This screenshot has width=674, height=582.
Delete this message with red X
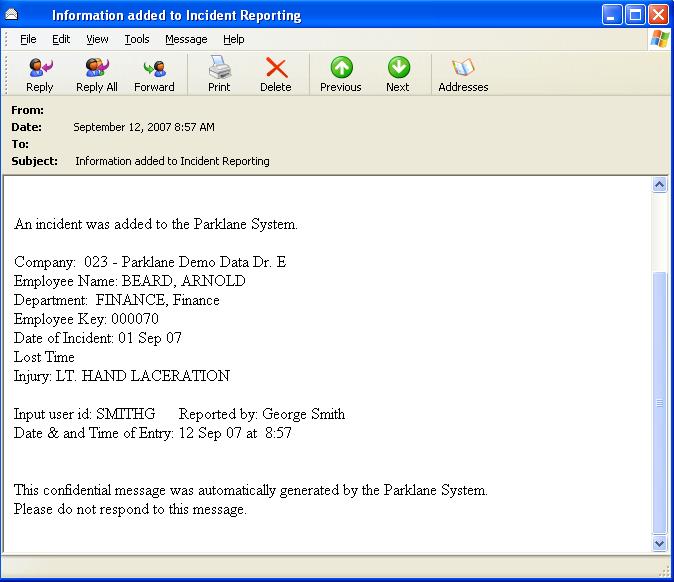click(276, 74)
